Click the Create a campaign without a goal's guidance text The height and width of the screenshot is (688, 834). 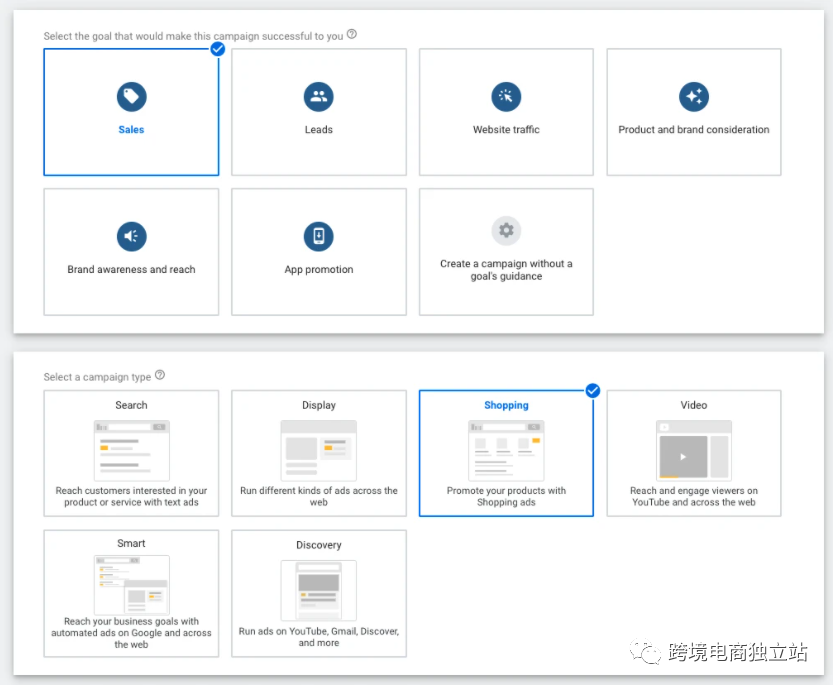(x=506, y=270)
